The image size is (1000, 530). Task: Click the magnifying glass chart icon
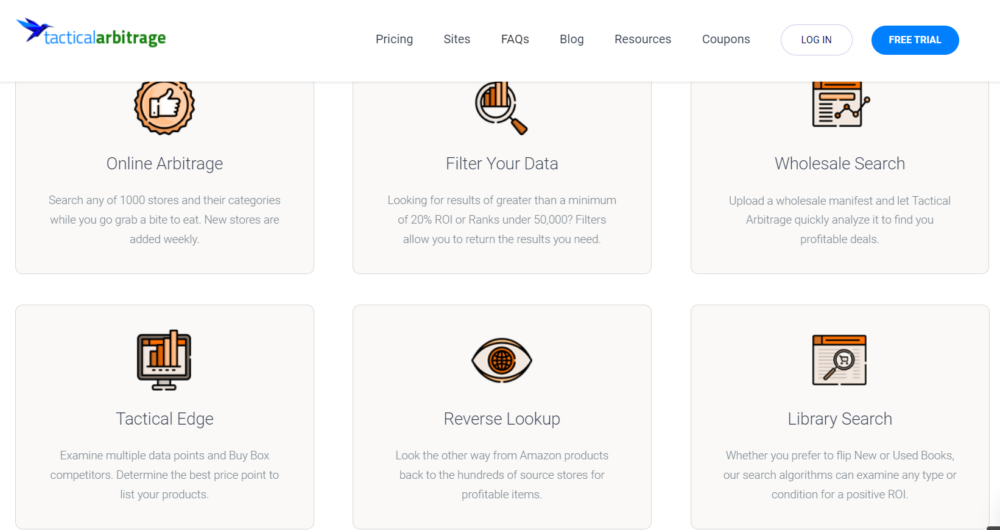point(501,108)
